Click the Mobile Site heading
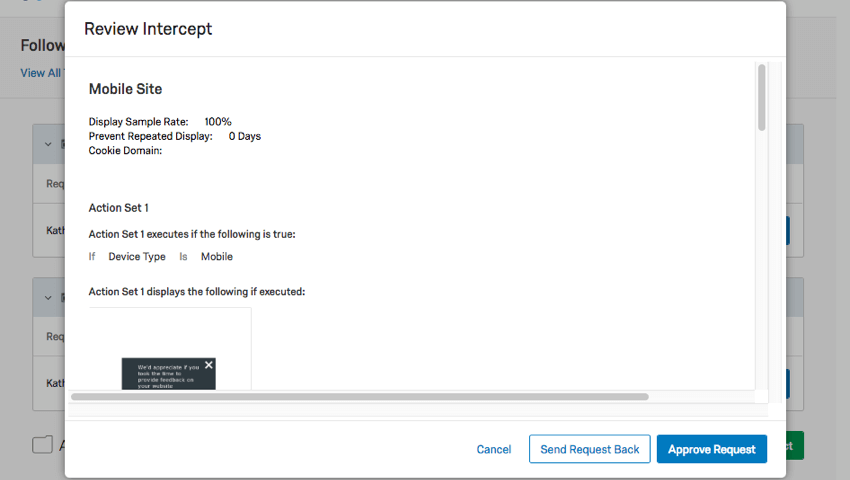Image resolution: width=850 pixels, height=480 pixels. 125,89
